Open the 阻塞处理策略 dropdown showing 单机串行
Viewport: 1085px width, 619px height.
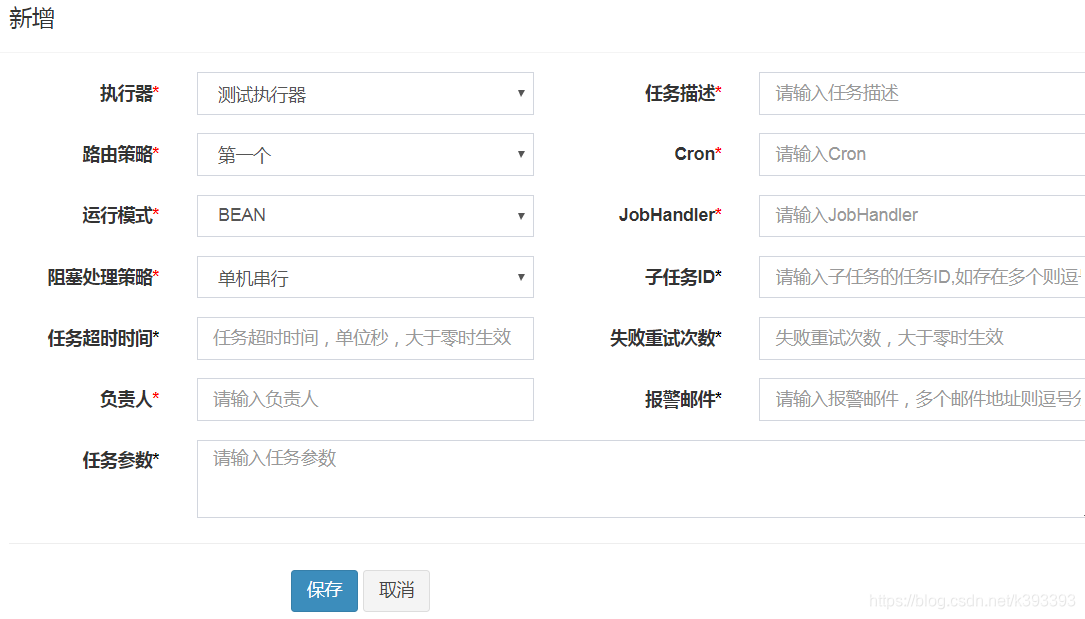[x=365, y=277]
